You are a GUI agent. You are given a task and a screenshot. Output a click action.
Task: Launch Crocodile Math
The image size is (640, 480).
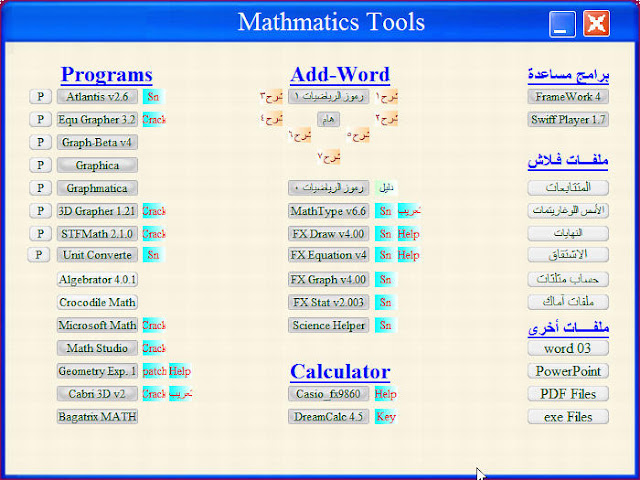tap(97, 302)
